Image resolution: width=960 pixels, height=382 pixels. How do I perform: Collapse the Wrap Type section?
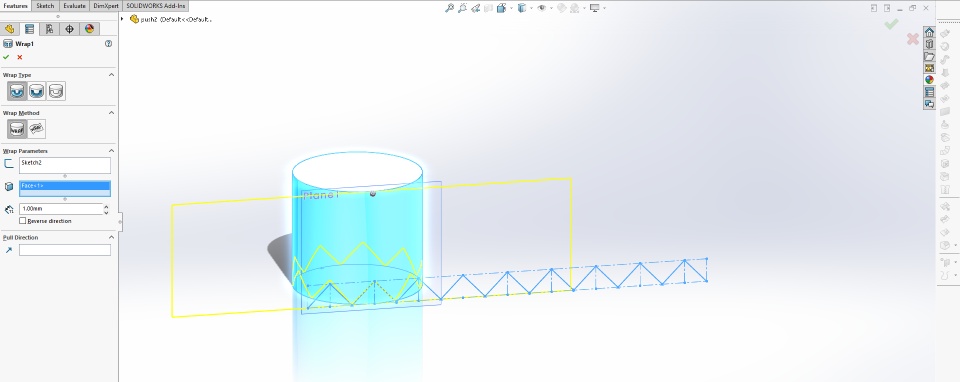pyautogui.click(x=111, y=75)
